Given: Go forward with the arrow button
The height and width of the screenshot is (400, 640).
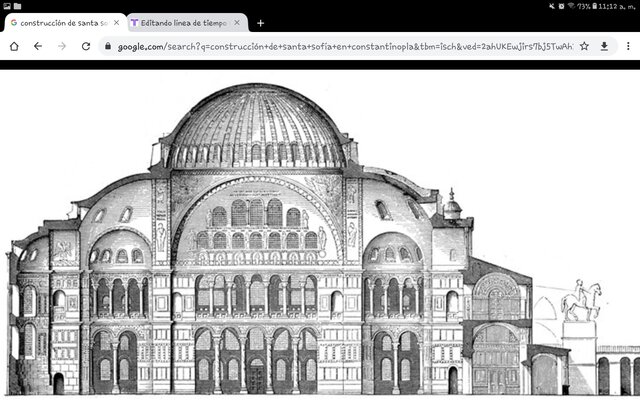Looking at the screenshot, I should 62,46.
